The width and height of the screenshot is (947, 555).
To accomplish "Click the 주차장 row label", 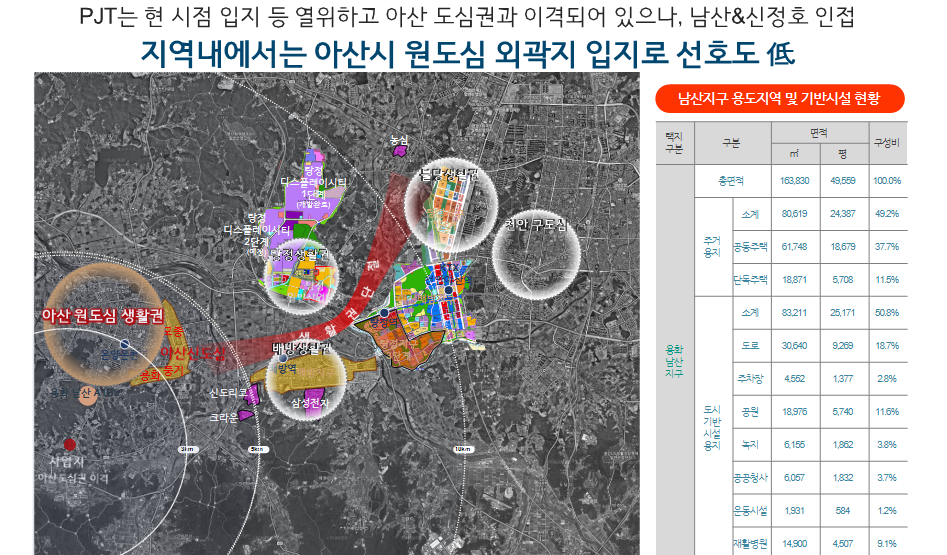I will coord(751,379).
